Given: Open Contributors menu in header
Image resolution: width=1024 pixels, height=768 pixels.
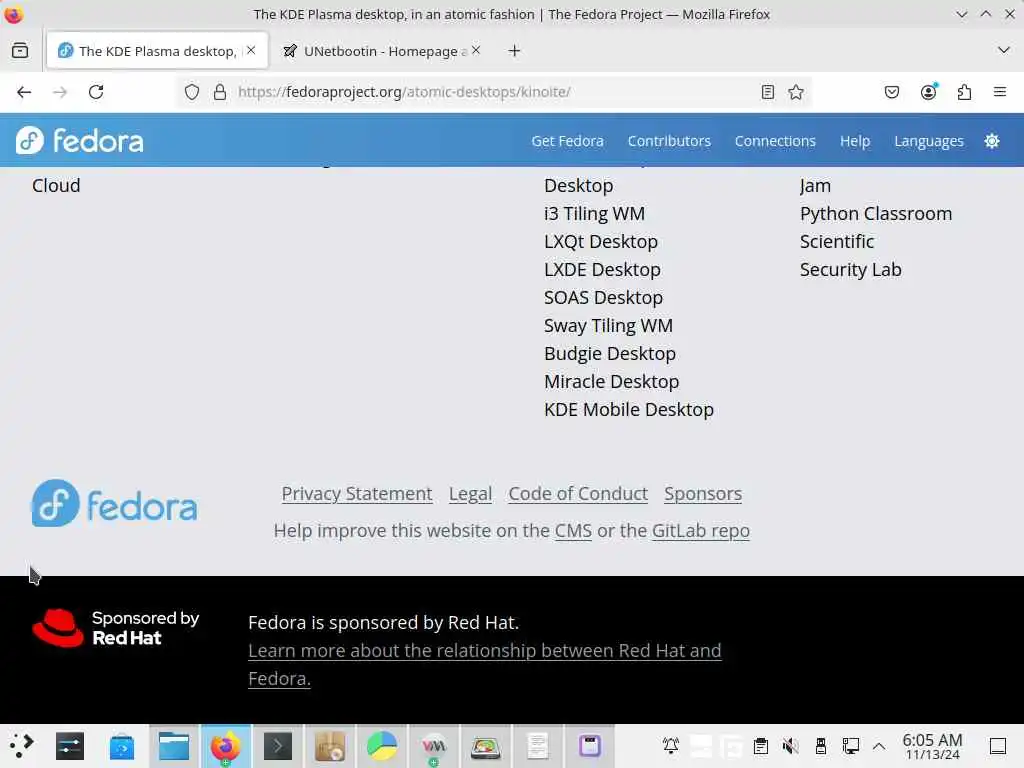Looking at the screenshot, I should (x=669, y=141).
